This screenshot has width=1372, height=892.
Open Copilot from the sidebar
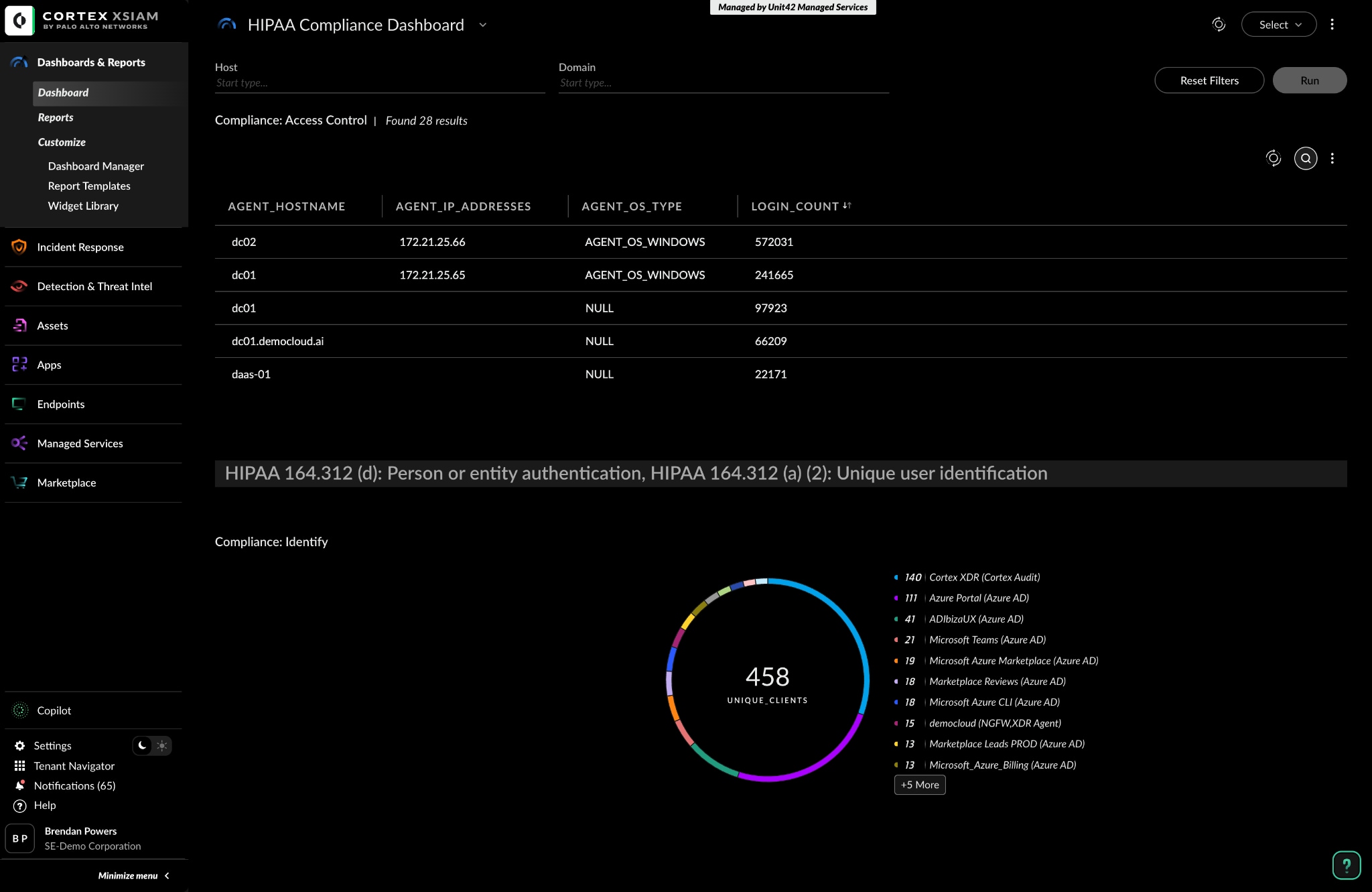click(54, 710)
